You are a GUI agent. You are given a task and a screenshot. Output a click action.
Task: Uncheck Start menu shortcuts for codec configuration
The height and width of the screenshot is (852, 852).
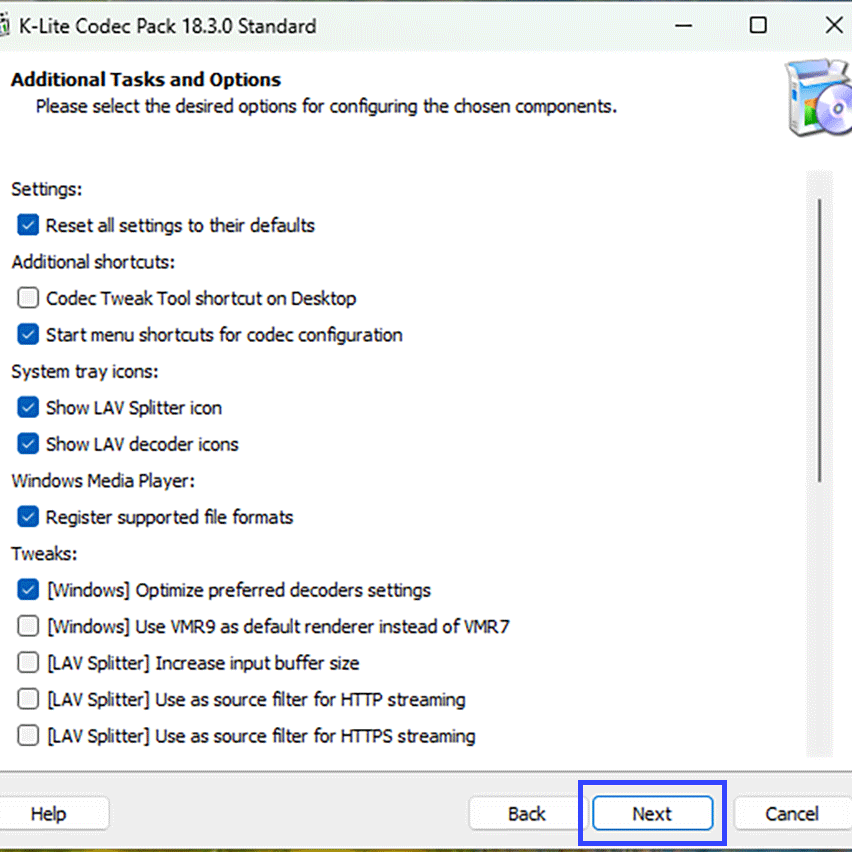pyautogui.click(x=28, y=335)
